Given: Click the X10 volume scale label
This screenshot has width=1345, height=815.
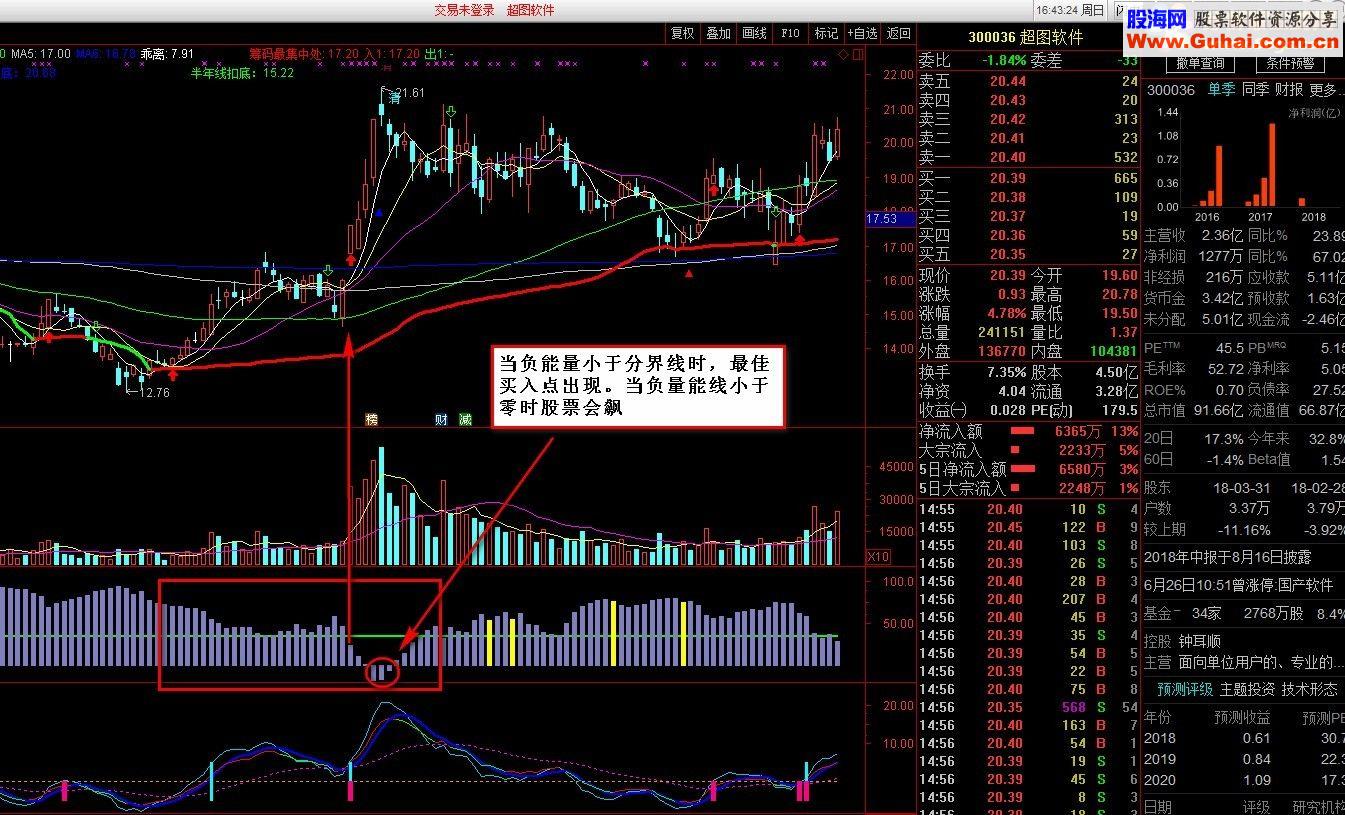Looking at the screenshot, I should [878, 557].
